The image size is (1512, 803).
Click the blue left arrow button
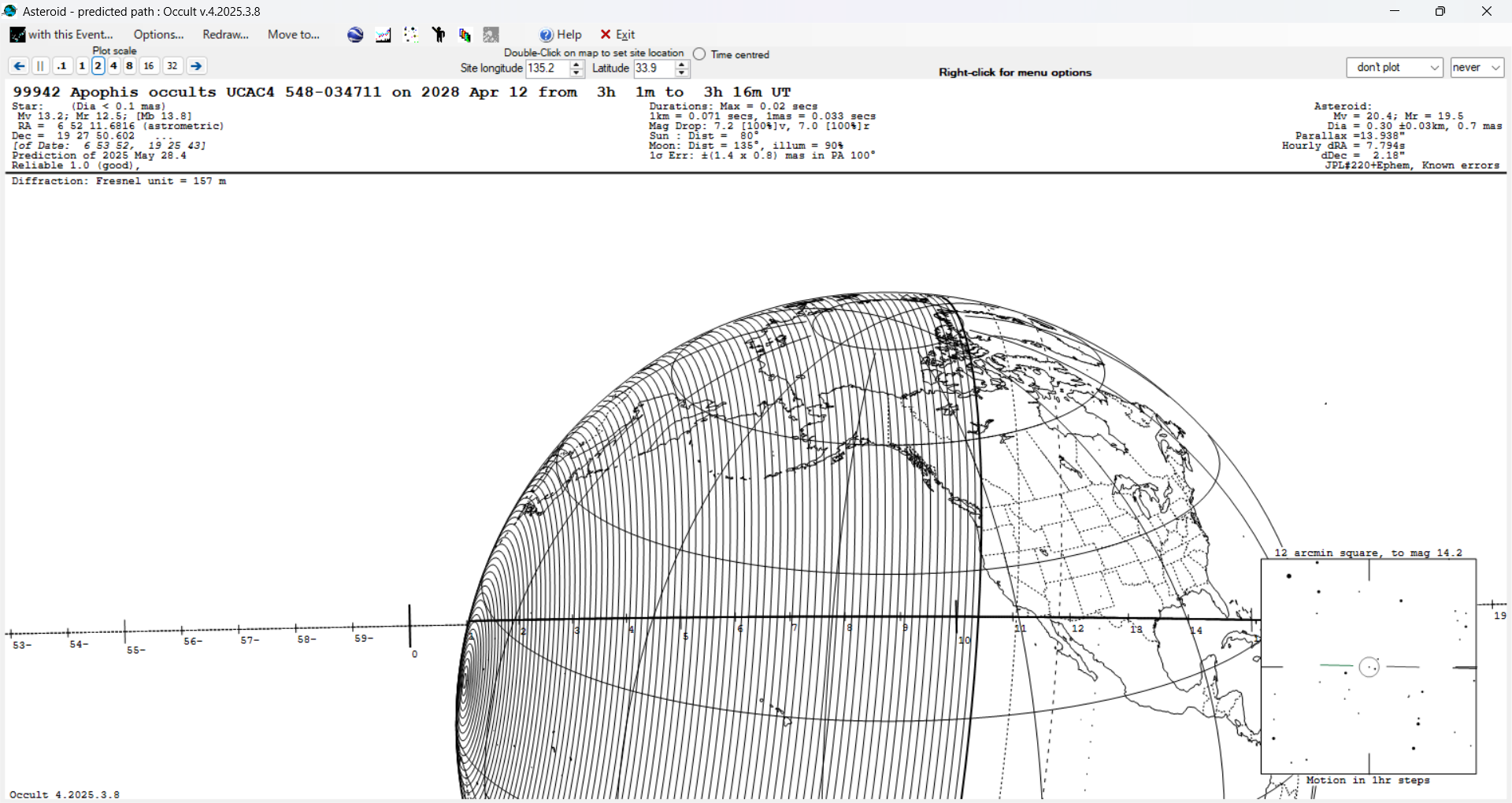19,66
